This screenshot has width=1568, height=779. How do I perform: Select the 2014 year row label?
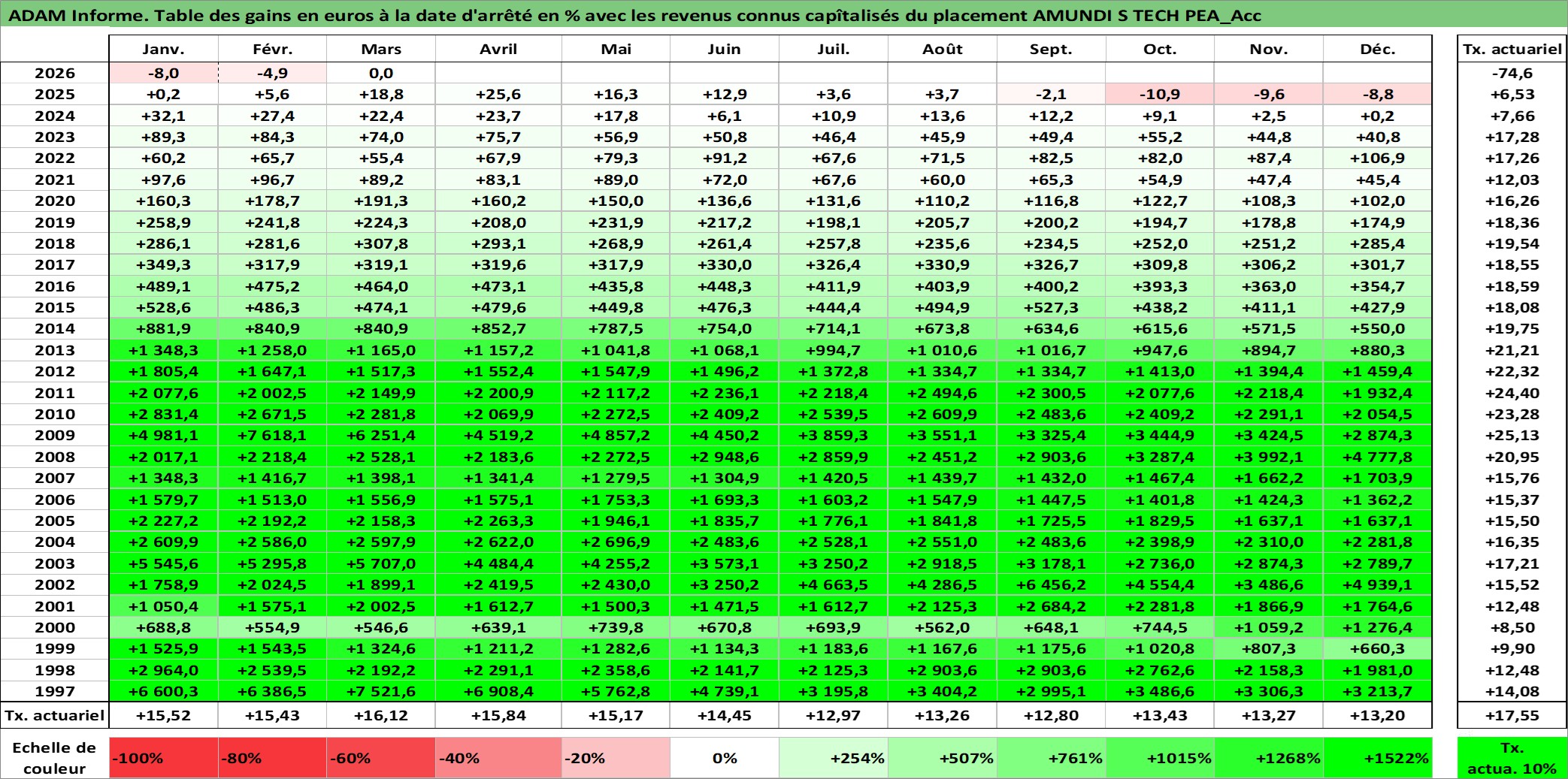pos(55,328)
